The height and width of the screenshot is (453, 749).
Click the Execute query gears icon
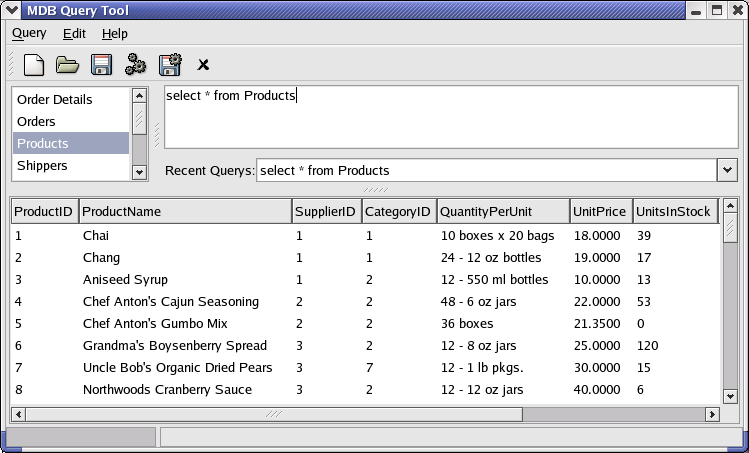coord(135,65)
